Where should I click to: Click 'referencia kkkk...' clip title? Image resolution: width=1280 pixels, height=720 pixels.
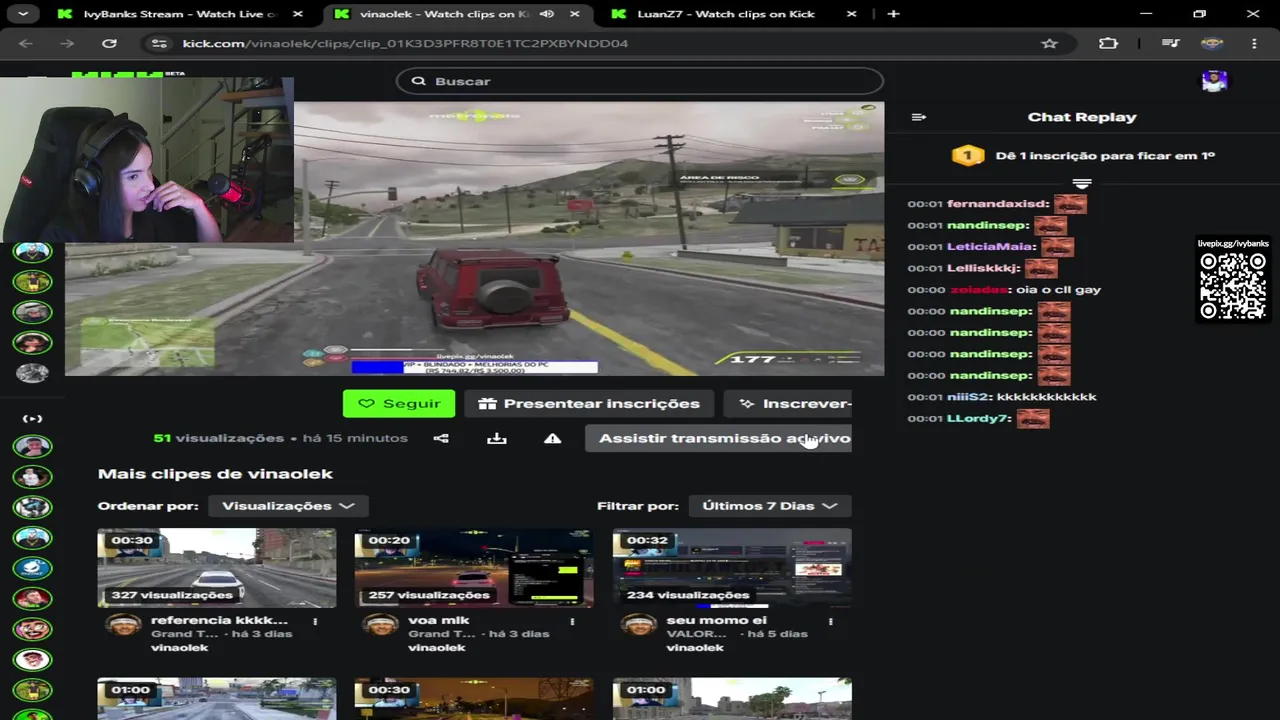click(x=219, y=620)
